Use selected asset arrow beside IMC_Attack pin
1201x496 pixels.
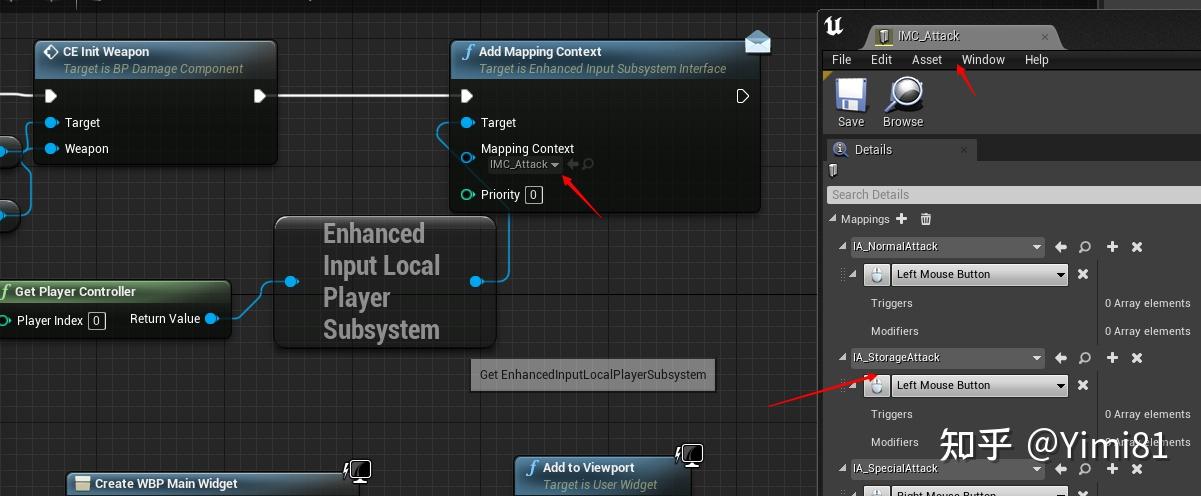click(x=573, y=164)
